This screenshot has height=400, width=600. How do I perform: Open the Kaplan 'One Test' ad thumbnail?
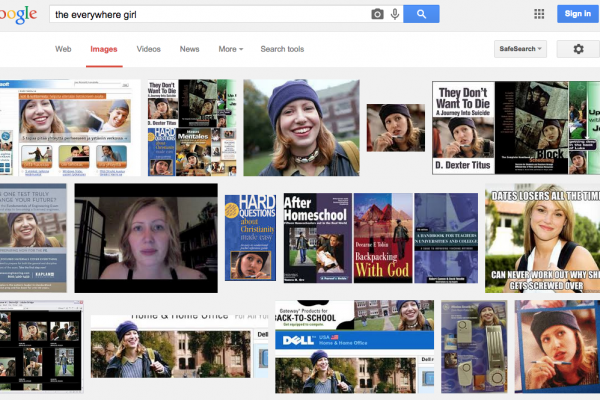tap(33, 238)
